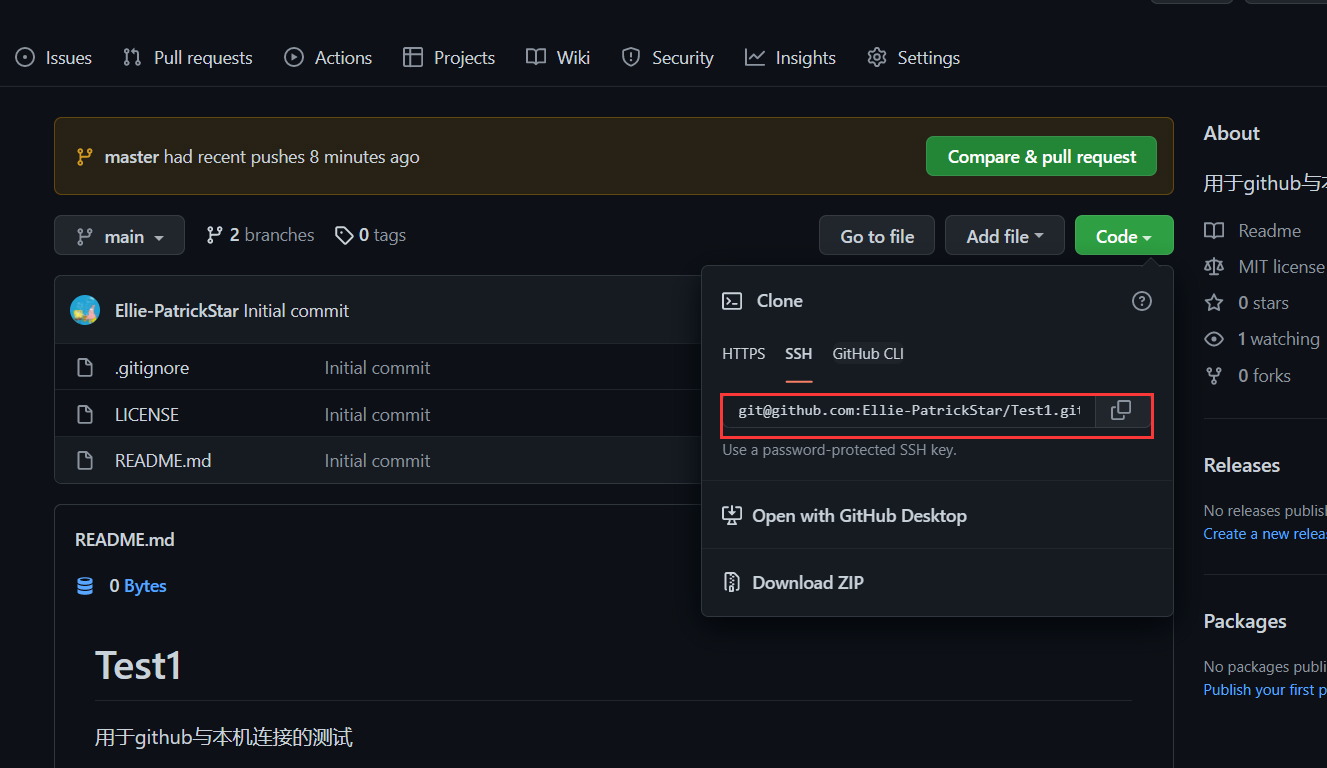Open the README.md file in list
The width and height of the screenshot is (1327, 768).
[x=163, y=461]
